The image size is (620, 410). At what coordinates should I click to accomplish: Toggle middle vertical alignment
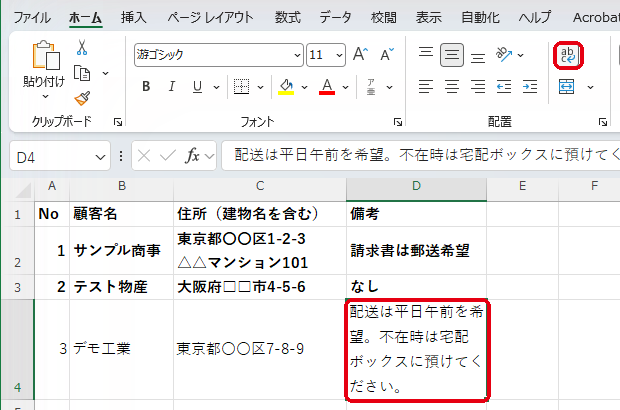click(452, 55)
